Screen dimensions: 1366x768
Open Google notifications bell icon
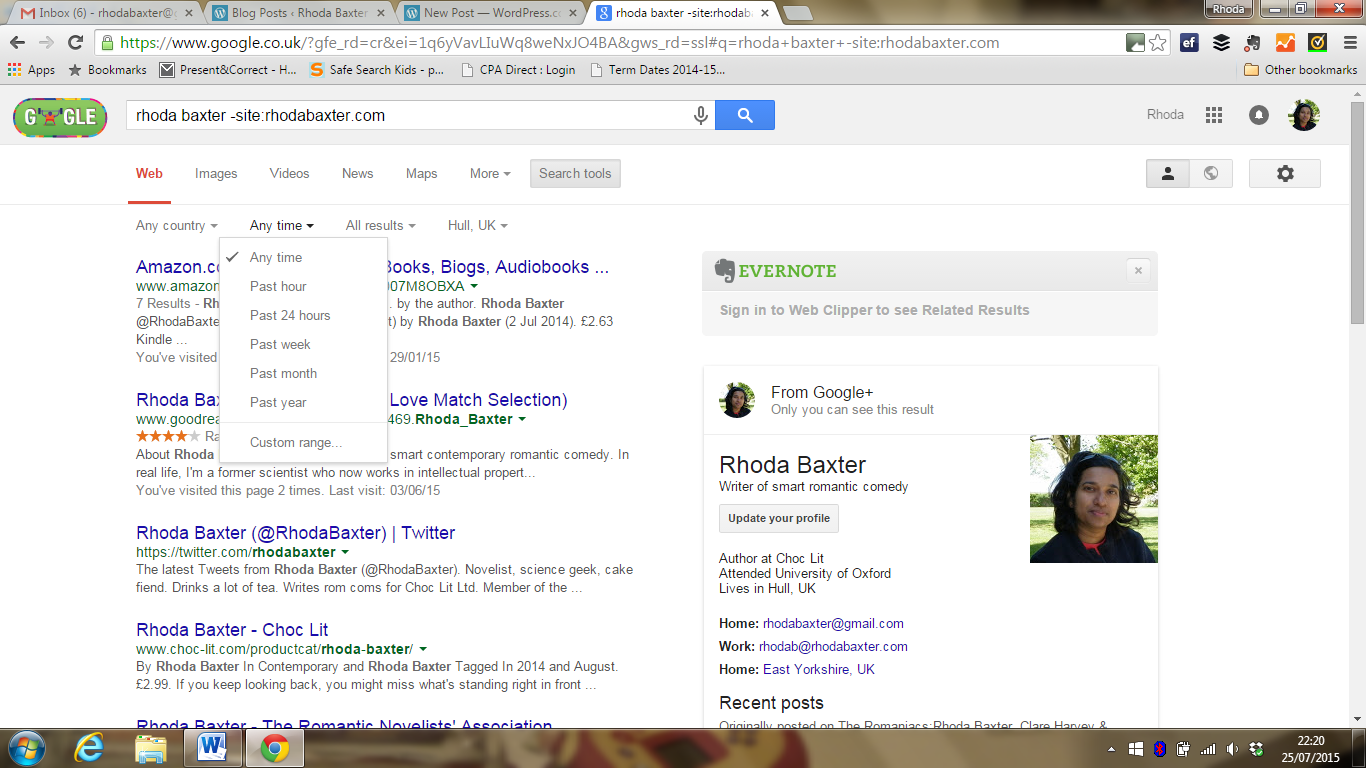pos(1259,115)
